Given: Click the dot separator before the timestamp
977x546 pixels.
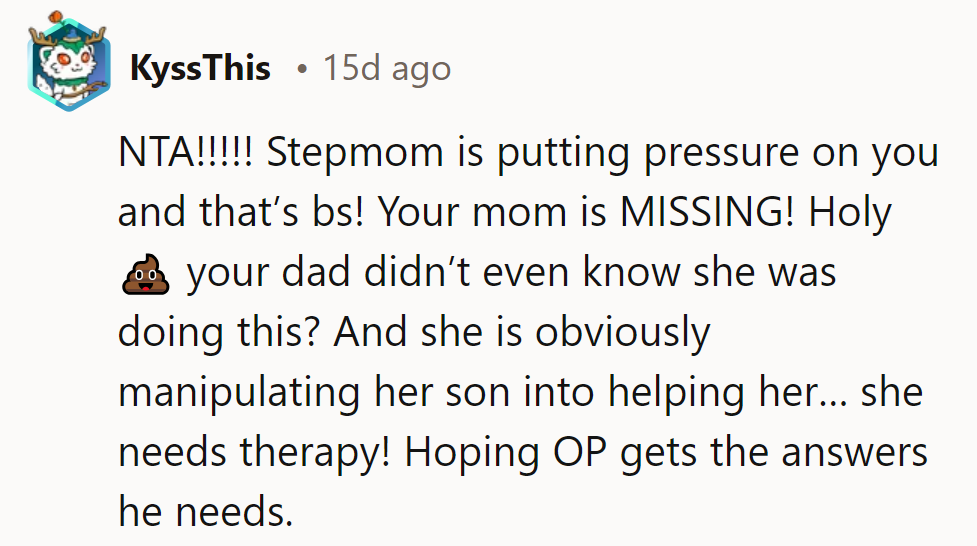Looking at the screenshot, I should pyautogui.click(x=301, y=69).
